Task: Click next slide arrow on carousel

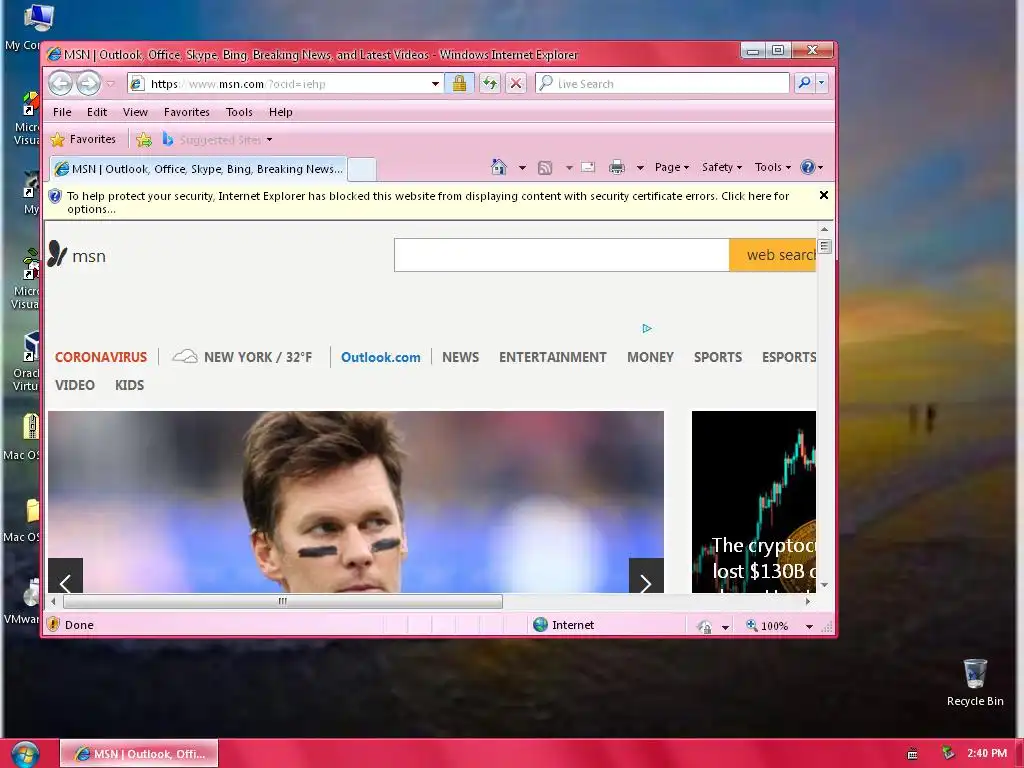Action: point(646,577)
